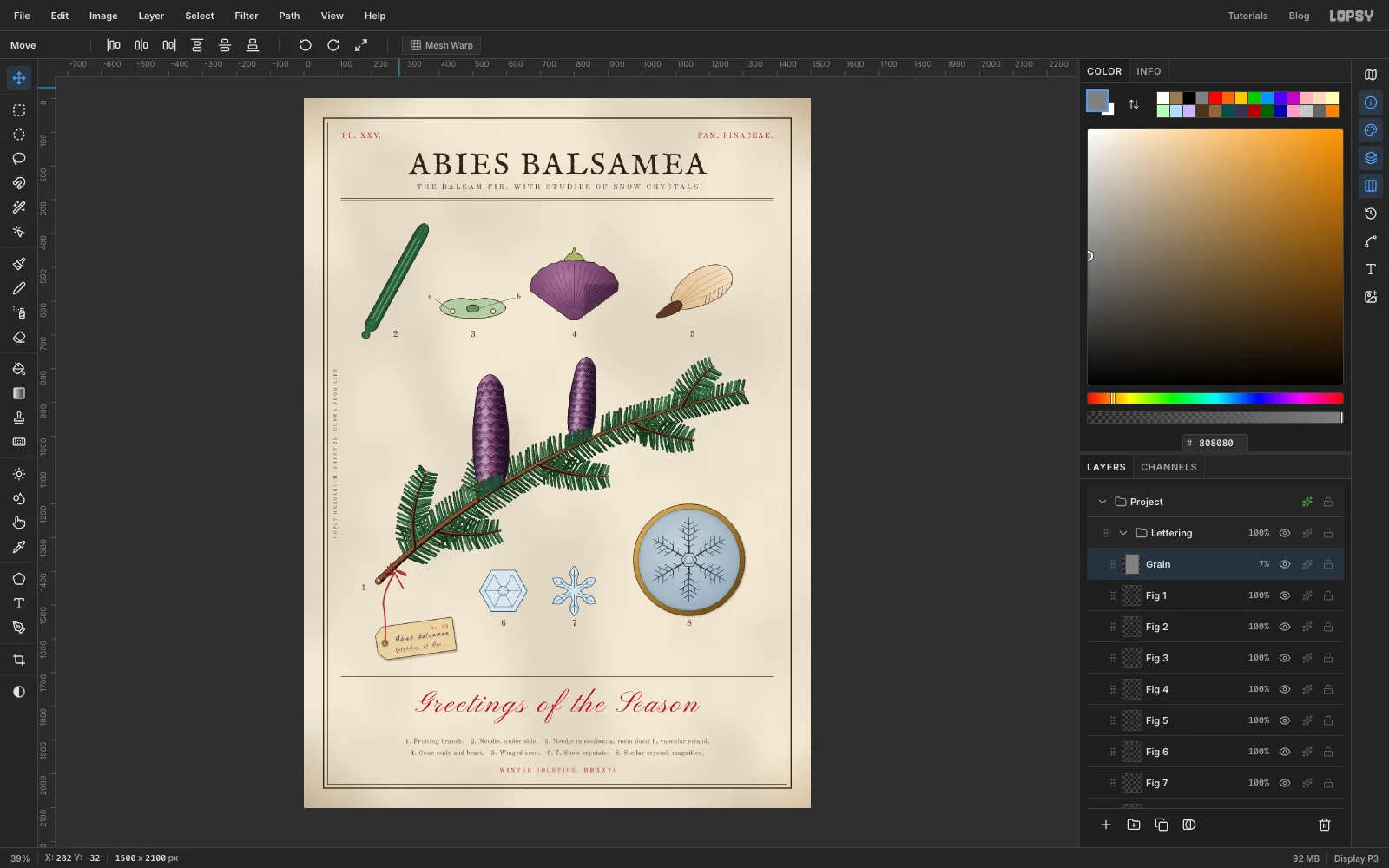Select the Crop tool
The image size is (1389, 868).
[19, 660]
